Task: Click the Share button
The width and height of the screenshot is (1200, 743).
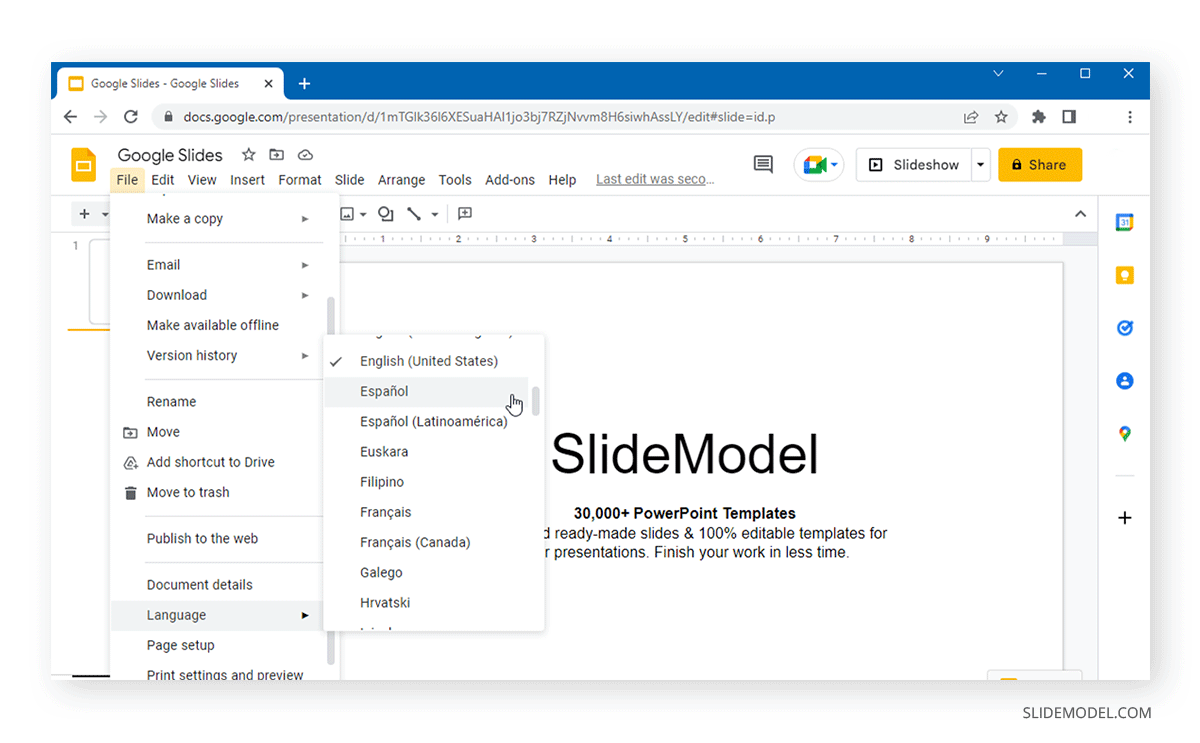Action: (1040, 164)
